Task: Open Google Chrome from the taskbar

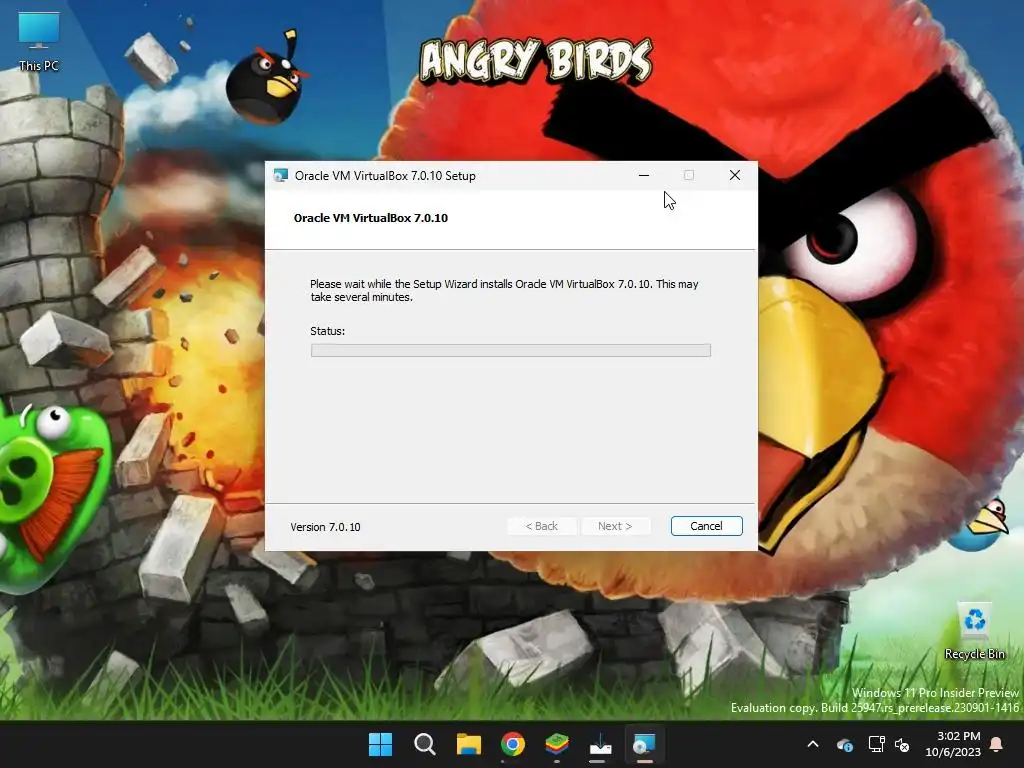Action: 513,744
